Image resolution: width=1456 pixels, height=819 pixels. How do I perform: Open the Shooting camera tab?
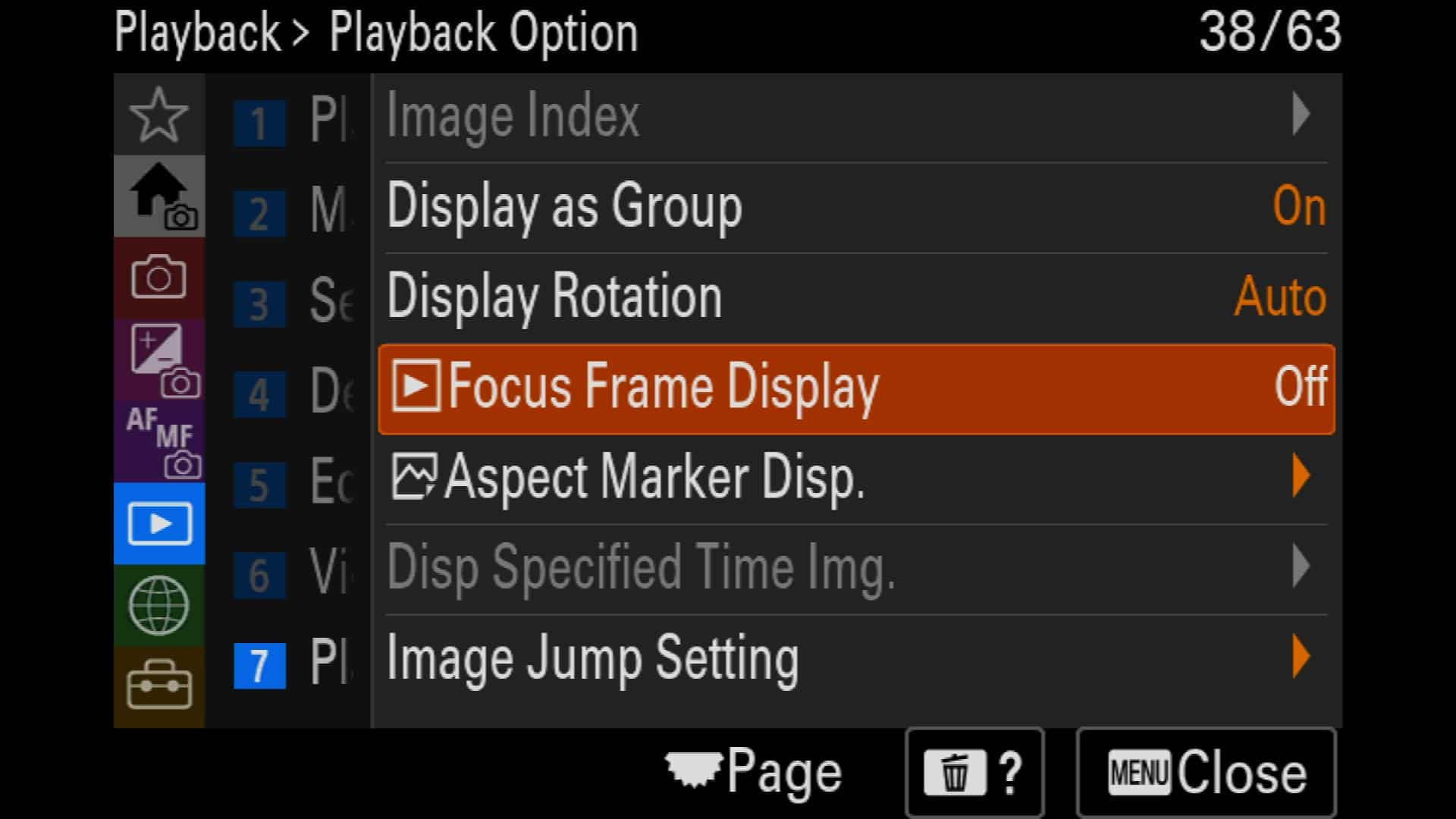[x=158, y=278]
